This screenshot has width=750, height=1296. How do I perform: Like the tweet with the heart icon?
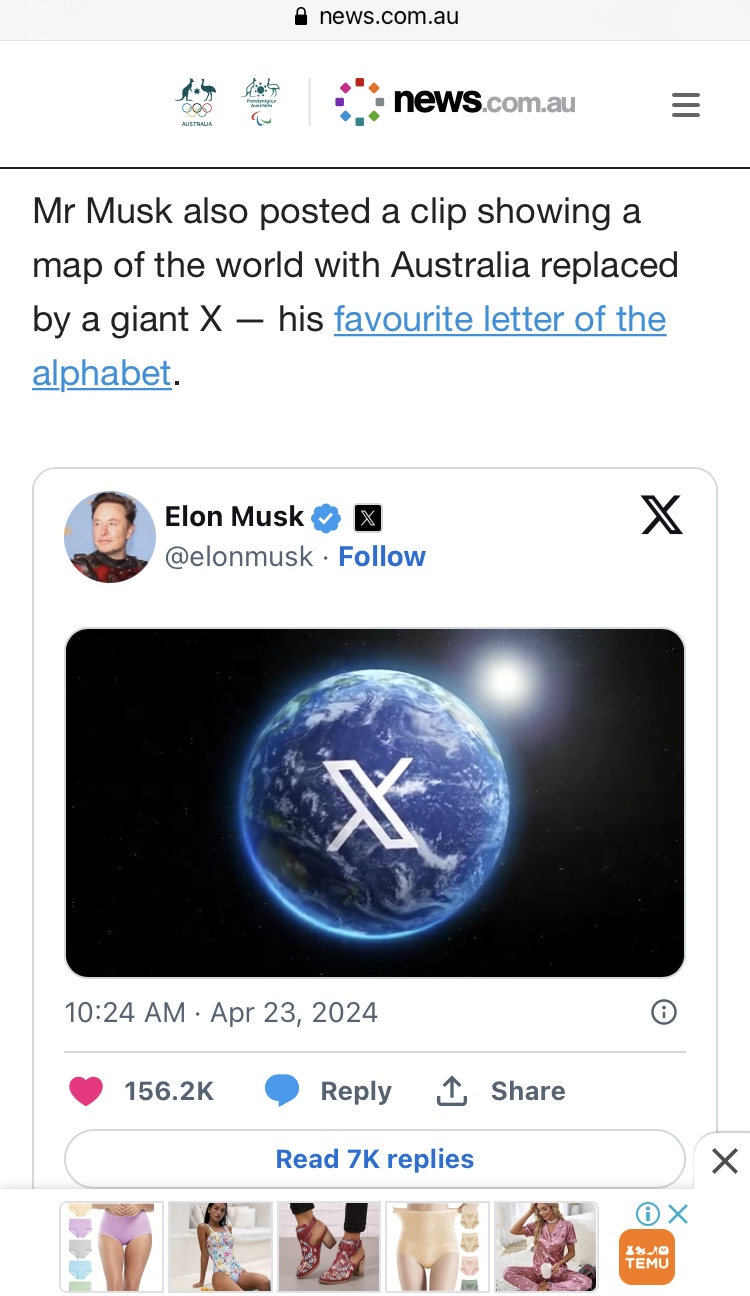tap(87, 1091)
